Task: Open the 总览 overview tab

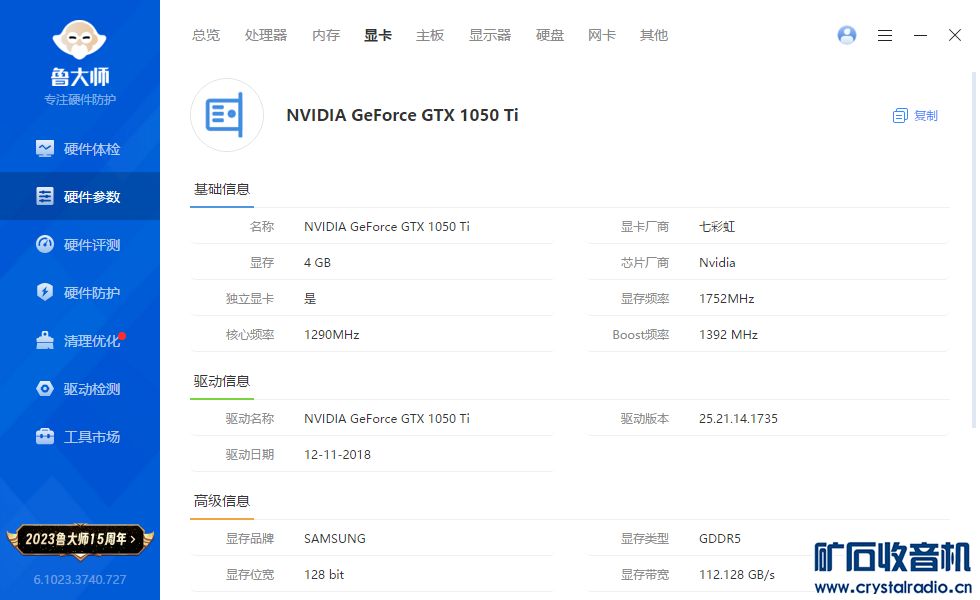Action: [206, 35]
